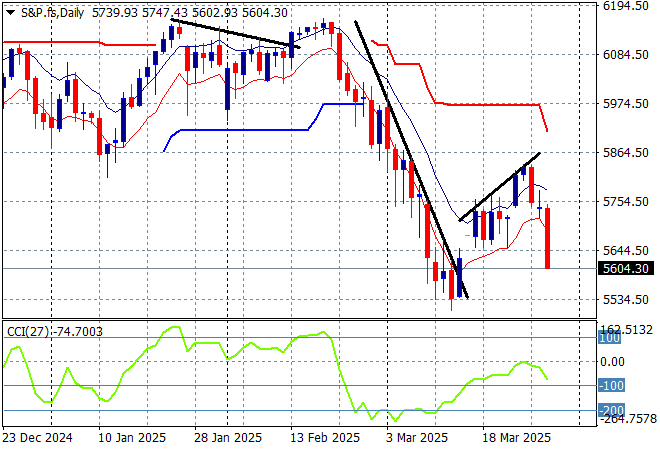Select the rising black trendline in March
Image resolution: width=660 pixels, height=450 pixels.
point(500,186)
